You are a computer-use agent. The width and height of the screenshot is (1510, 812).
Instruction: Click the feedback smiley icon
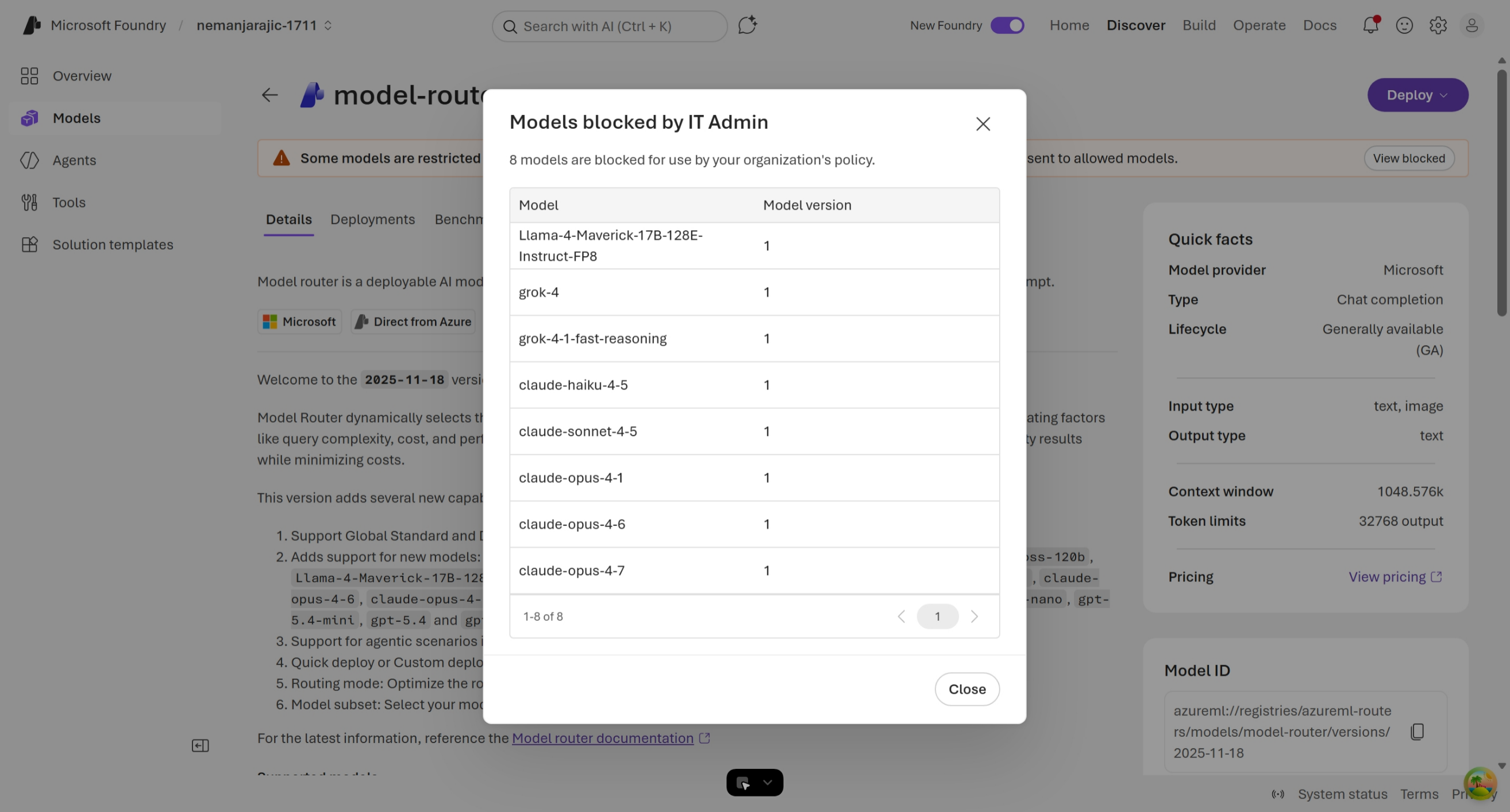[x=1404, y=25]
